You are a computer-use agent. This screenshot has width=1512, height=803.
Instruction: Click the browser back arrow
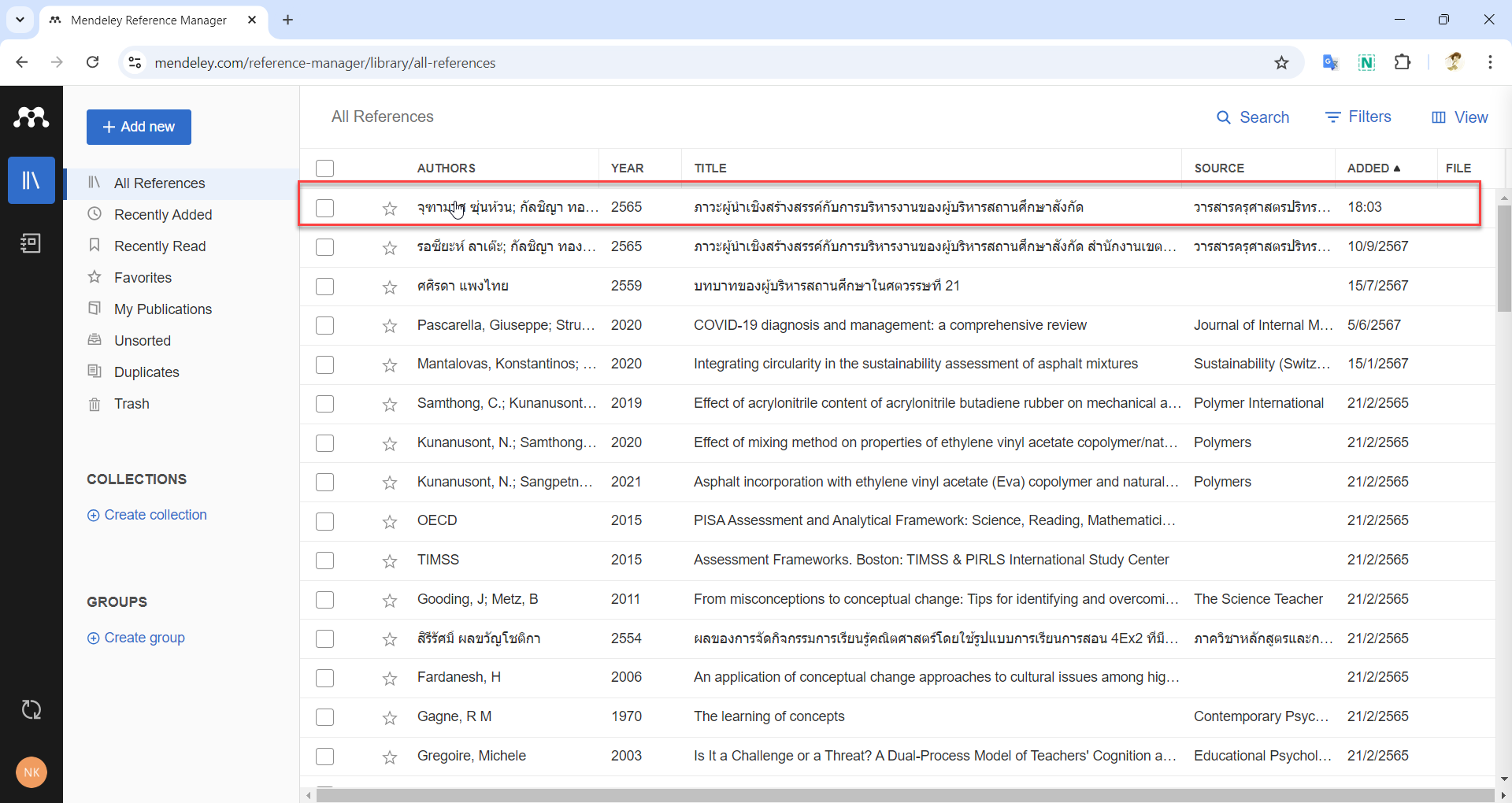[22, 62]
